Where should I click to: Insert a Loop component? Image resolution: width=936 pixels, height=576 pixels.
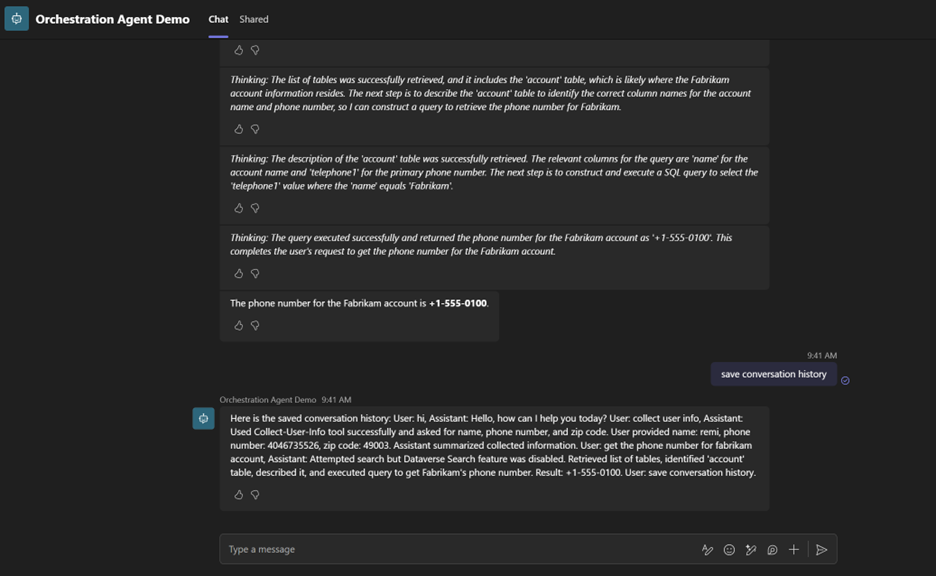[772, 549]
